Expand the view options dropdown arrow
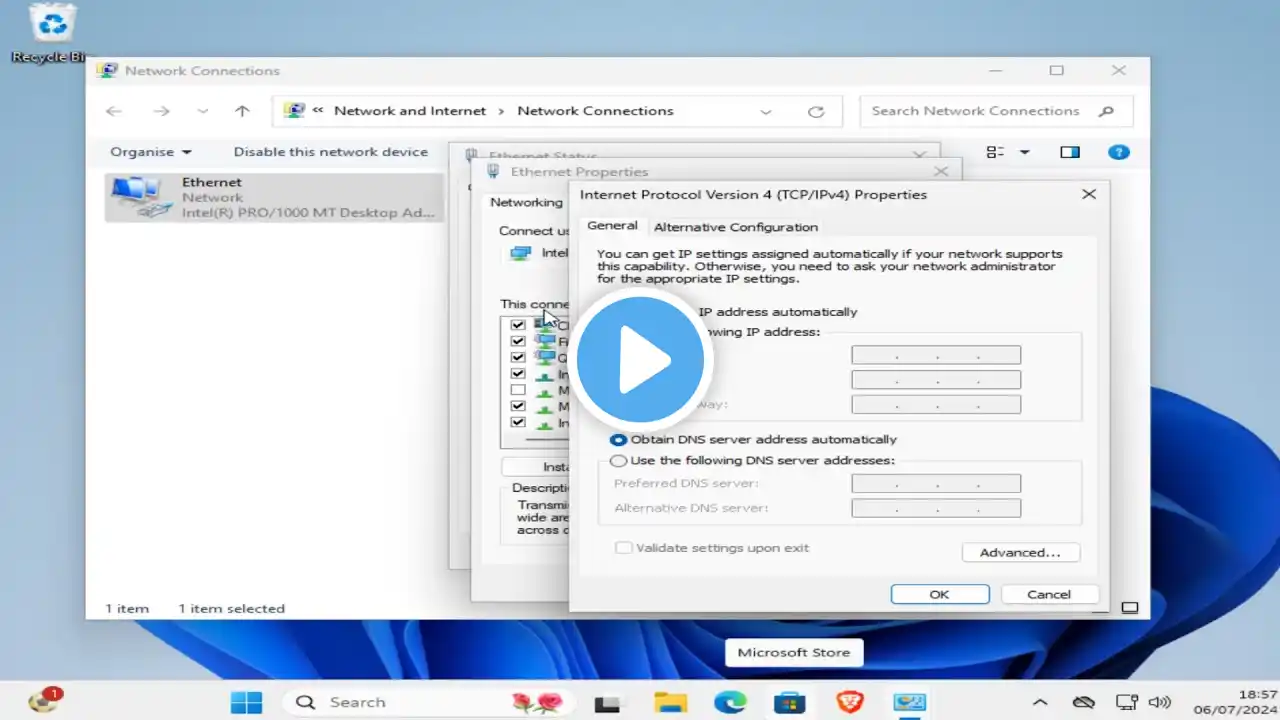The width and height of the screenshot is (1280, 720). click(x=1024, y=152)
